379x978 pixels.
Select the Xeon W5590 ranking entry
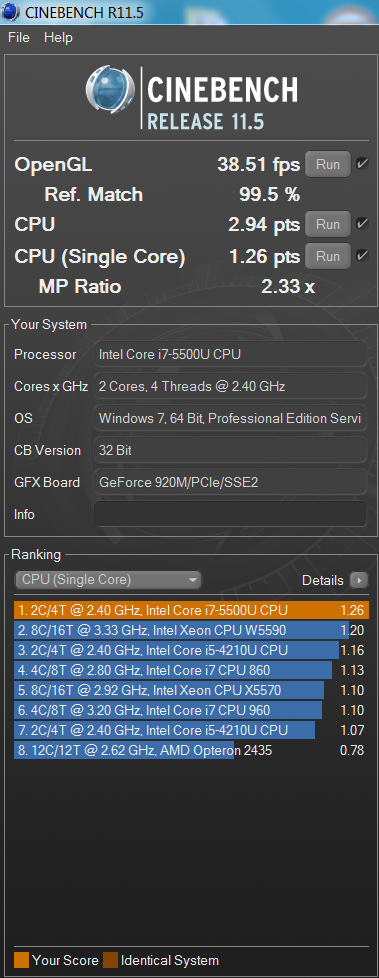[191, 630]
